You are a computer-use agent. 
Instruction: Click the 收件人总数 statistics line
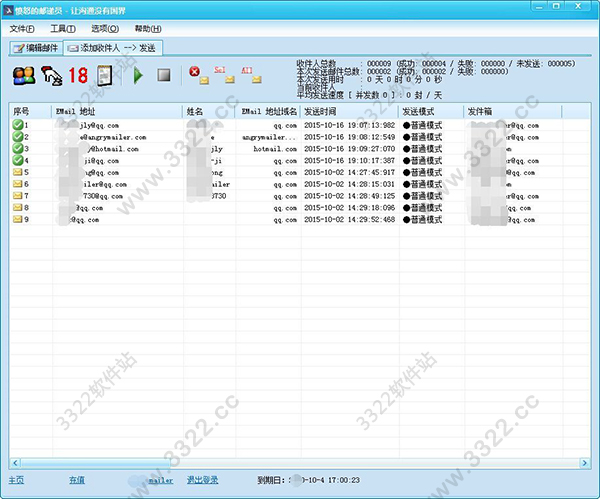tap(435, 64)
